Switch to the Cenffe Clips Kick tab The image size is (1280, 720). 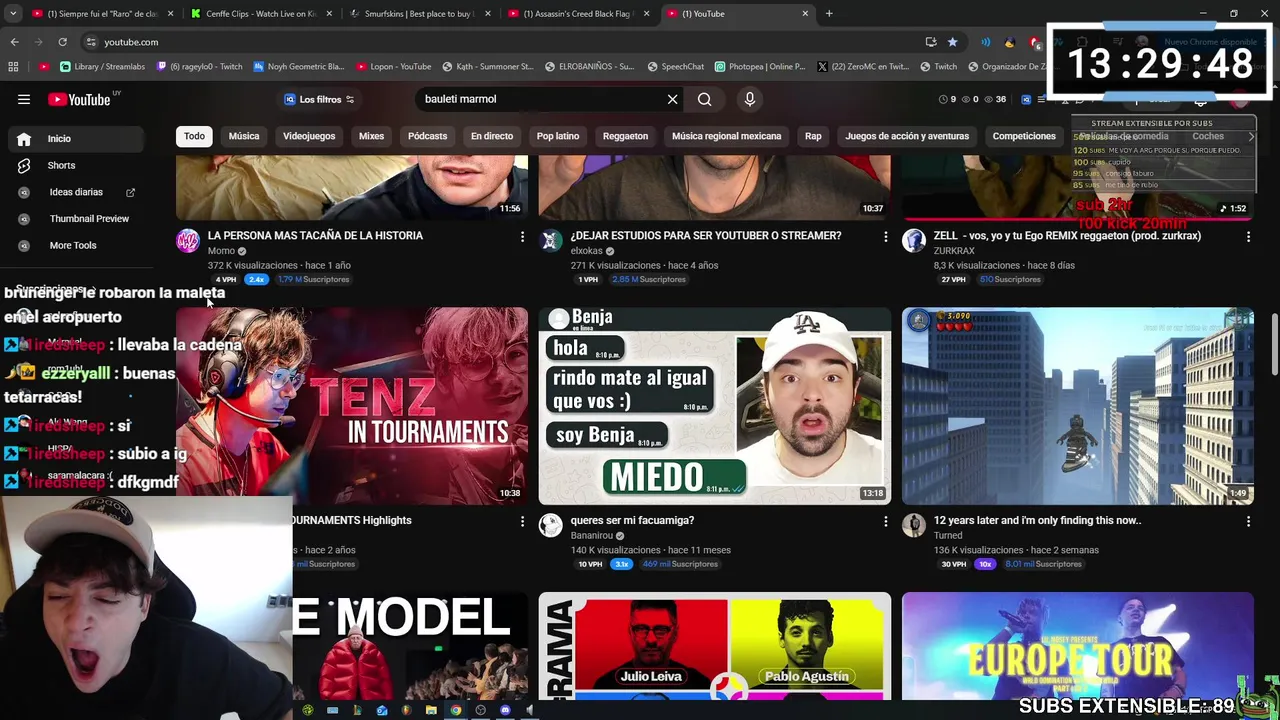[x=260, y=14]
